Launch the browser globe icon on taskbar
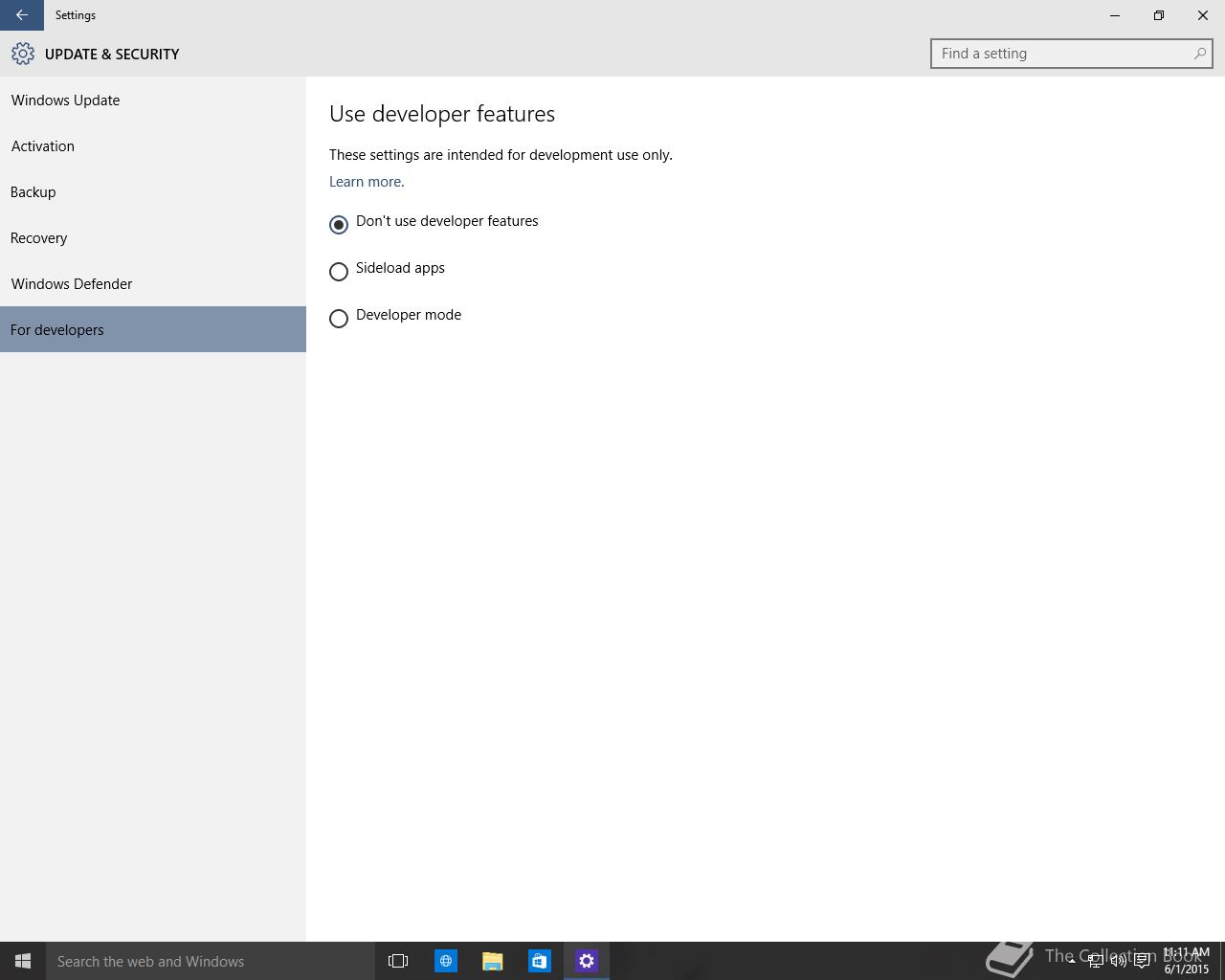 pyautogui.click(x=446, y=961)
